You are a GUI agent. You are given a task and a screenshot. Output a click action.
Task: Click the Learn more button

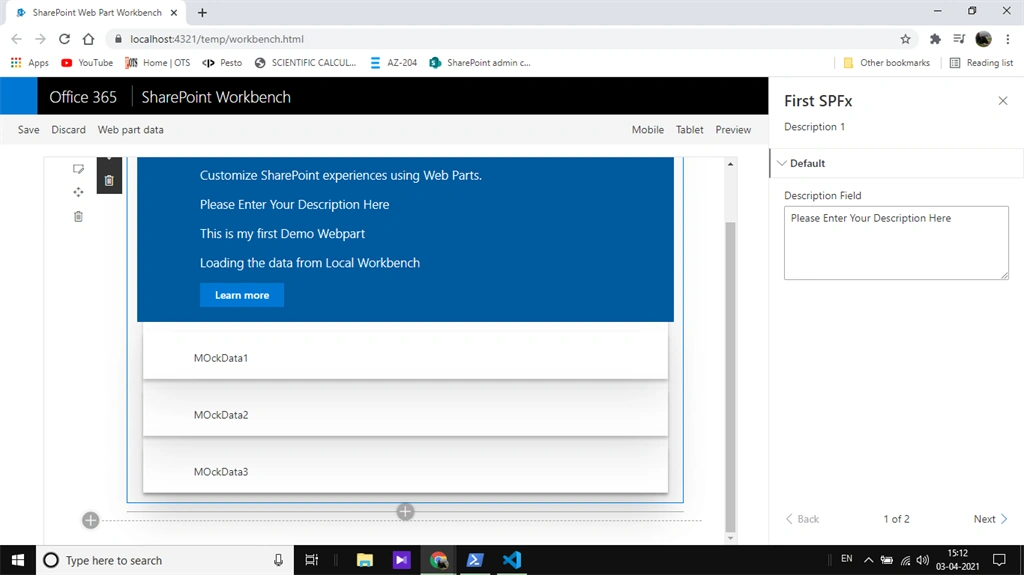[x=242, y=295]
